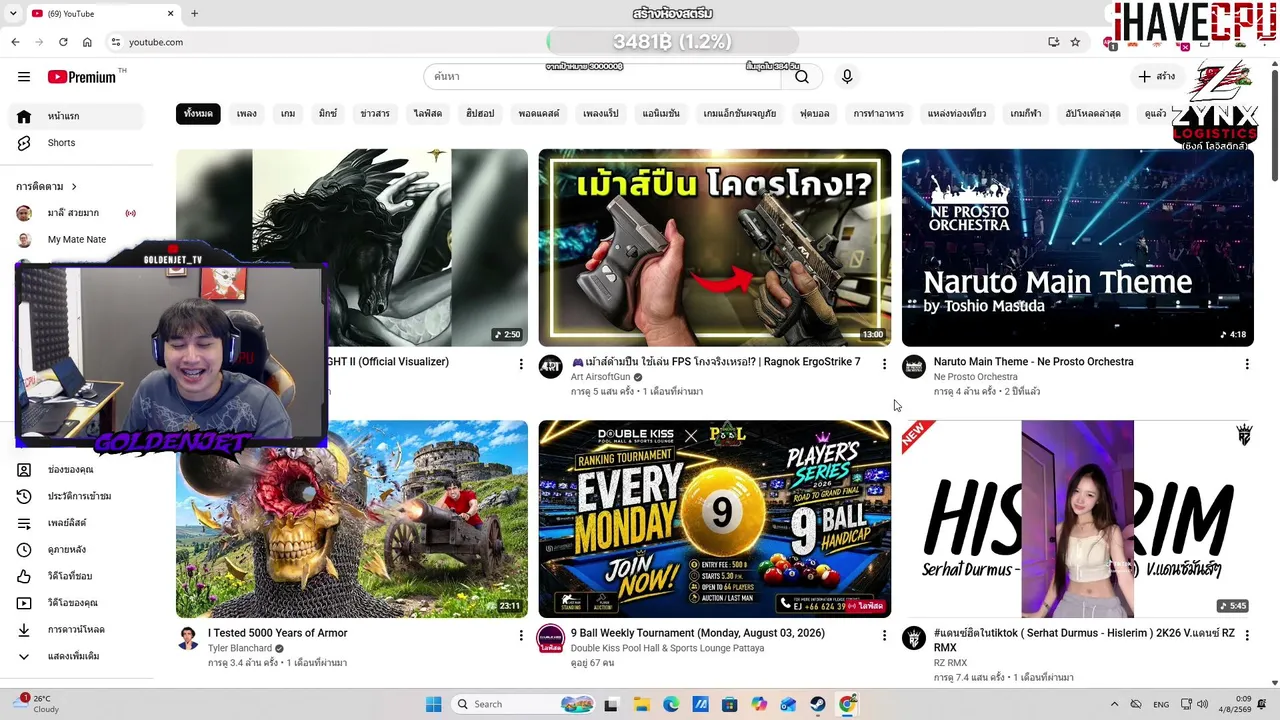
Task: Go to the YouTube Premium logo home
Action: (82, 77)
